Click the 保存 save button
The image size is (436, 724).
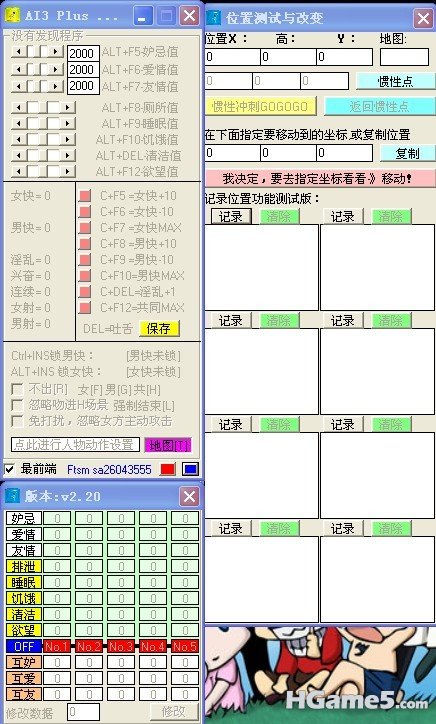click(x=159, y=328)
